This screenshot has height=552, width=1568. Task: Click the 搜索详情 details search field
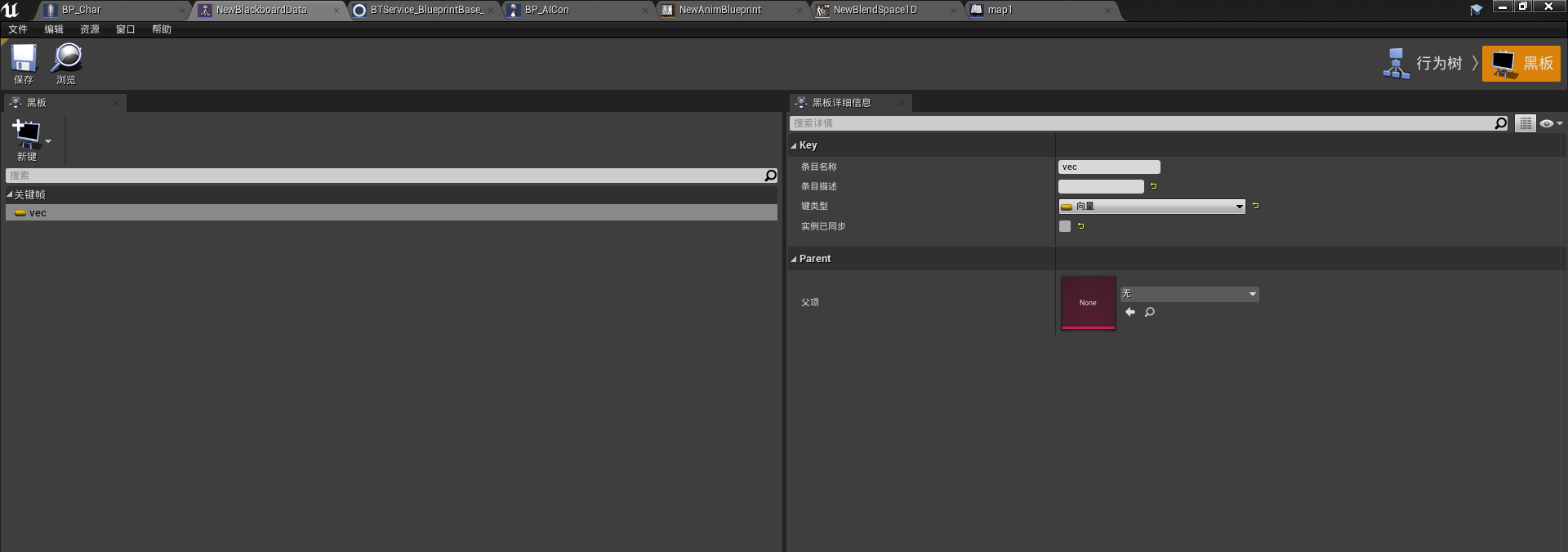pos(1142,123)
